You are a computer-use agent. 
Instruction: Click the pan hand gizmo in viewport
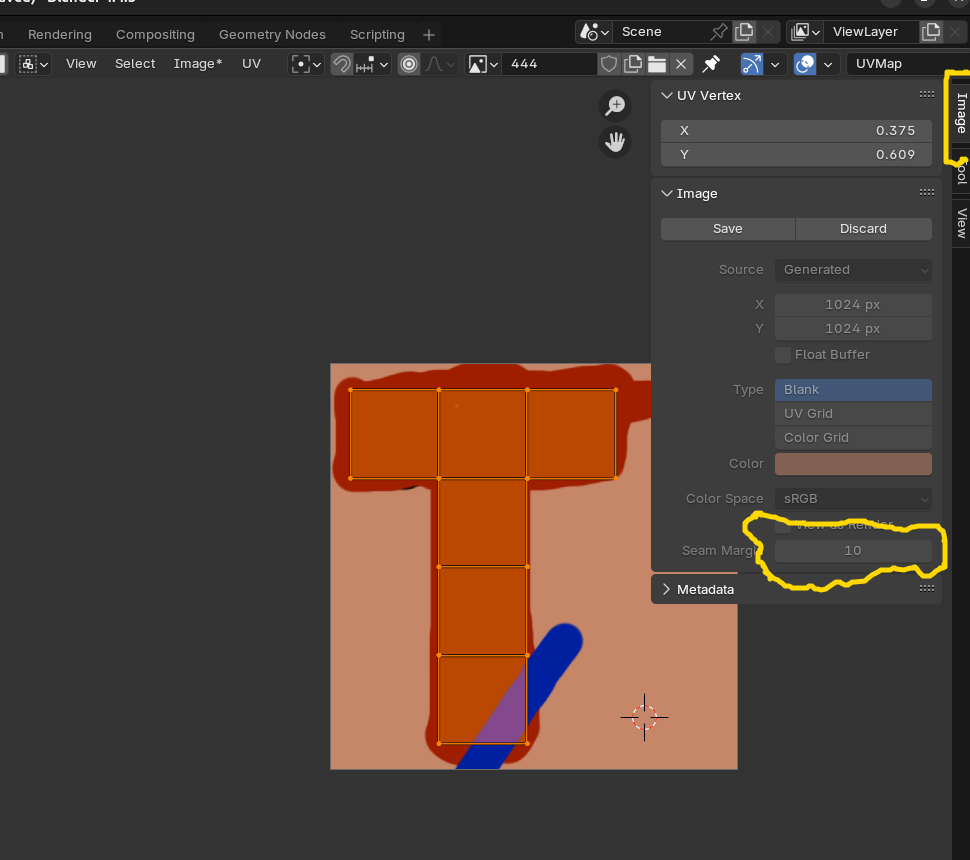[615, 142]
